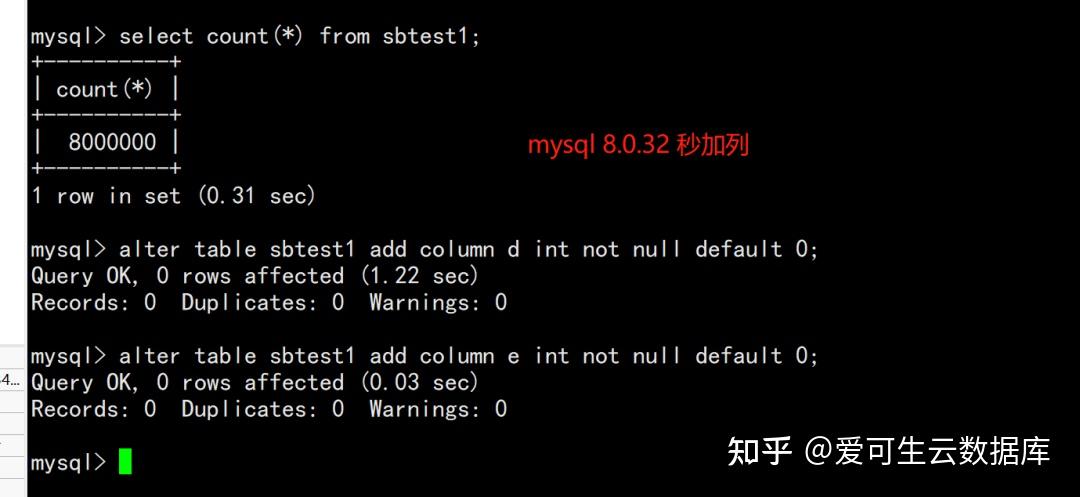Click the first mysql> prompt at the top
Image resolution: width=1080 pixels, height=497 pixels.
[x=68, y=37]
